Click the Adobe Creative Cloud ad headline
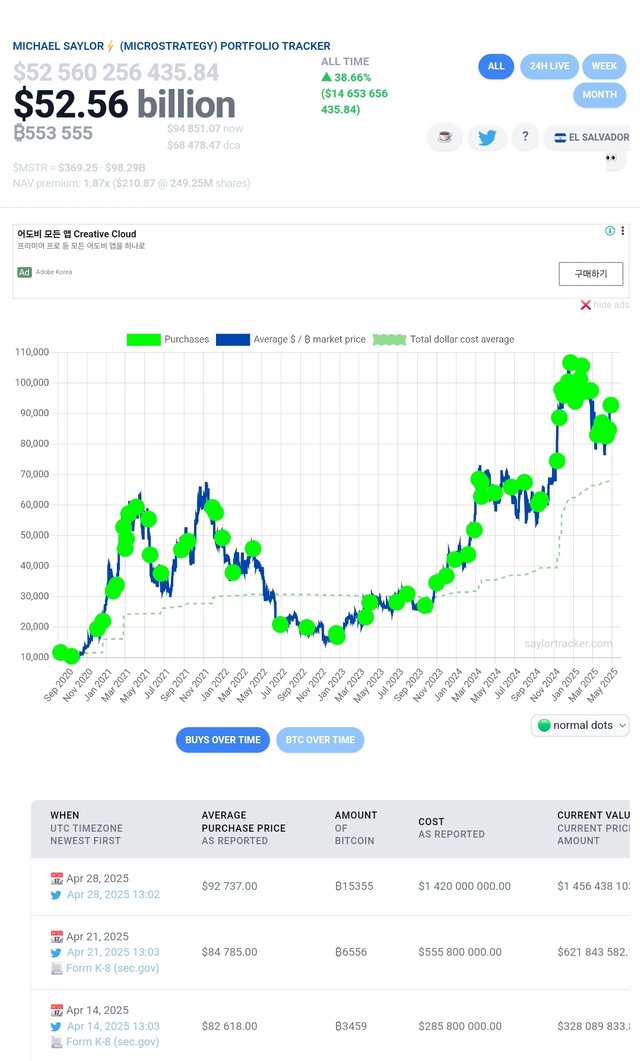The height and width of the screenshot is (1061, 640). [x=76, y=234]
